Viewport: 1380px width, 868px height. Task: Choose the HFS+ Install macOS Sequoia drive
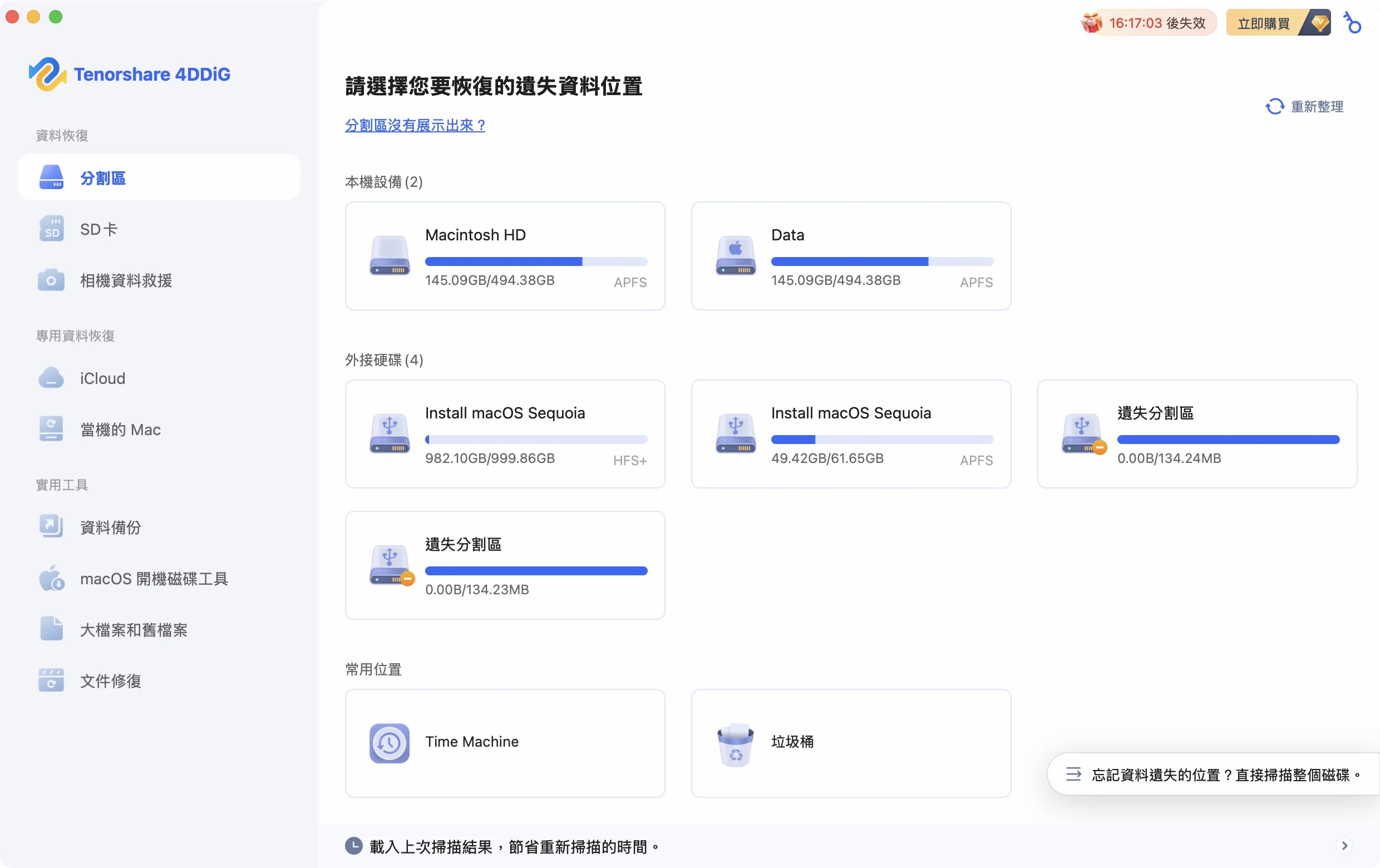coord(504,435)
